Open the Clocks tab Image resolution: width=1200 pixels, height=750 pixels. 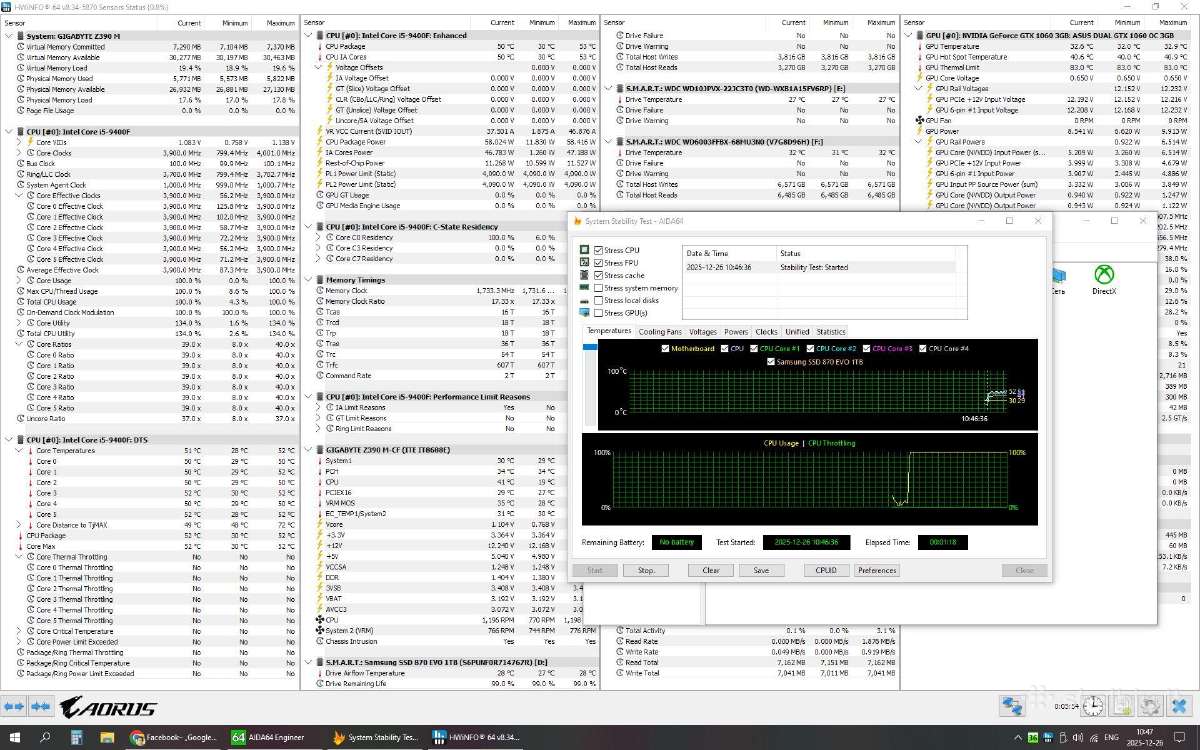pos(767,331)
